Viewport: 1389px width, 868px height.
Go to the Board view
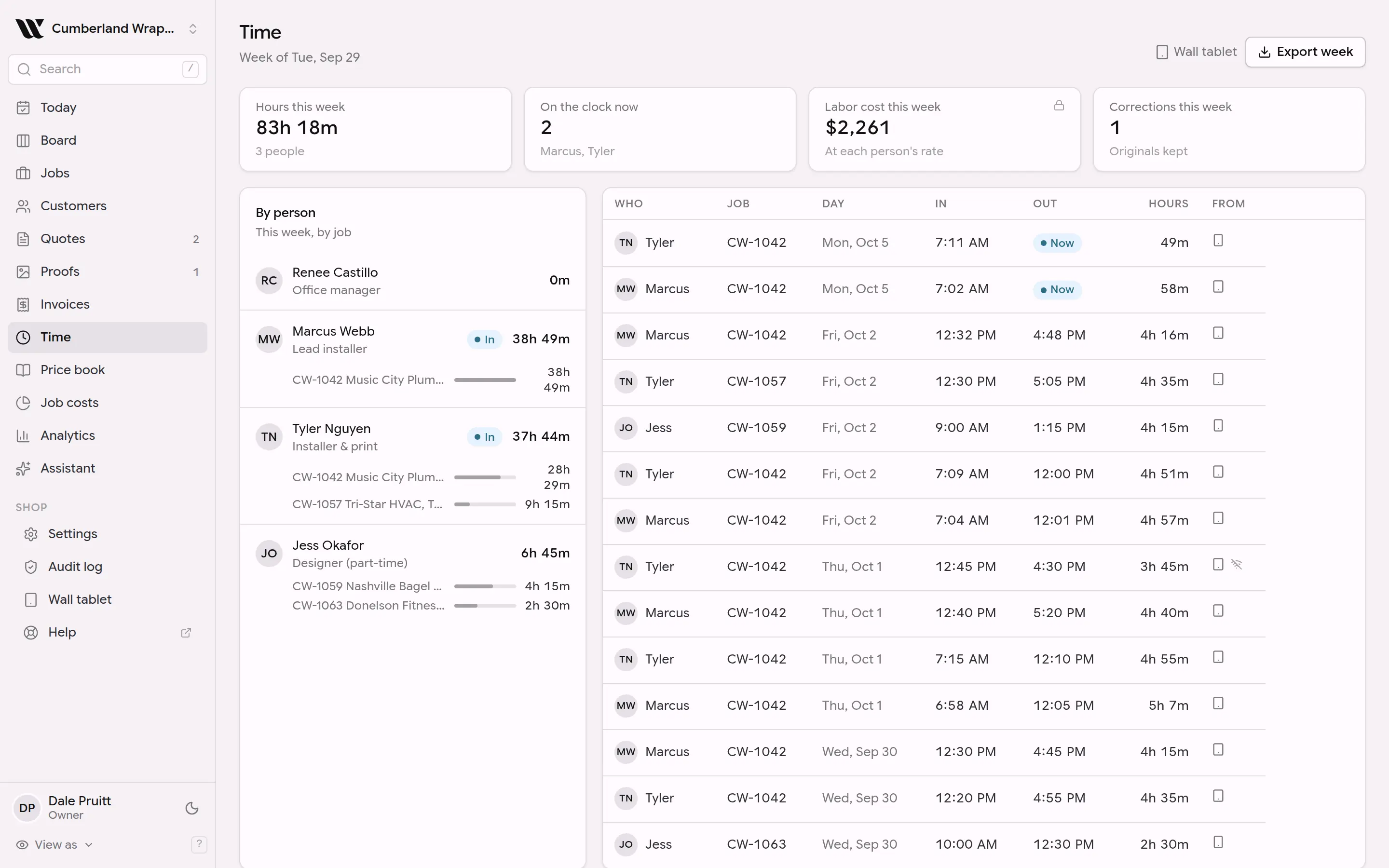[x=108, y=140]
